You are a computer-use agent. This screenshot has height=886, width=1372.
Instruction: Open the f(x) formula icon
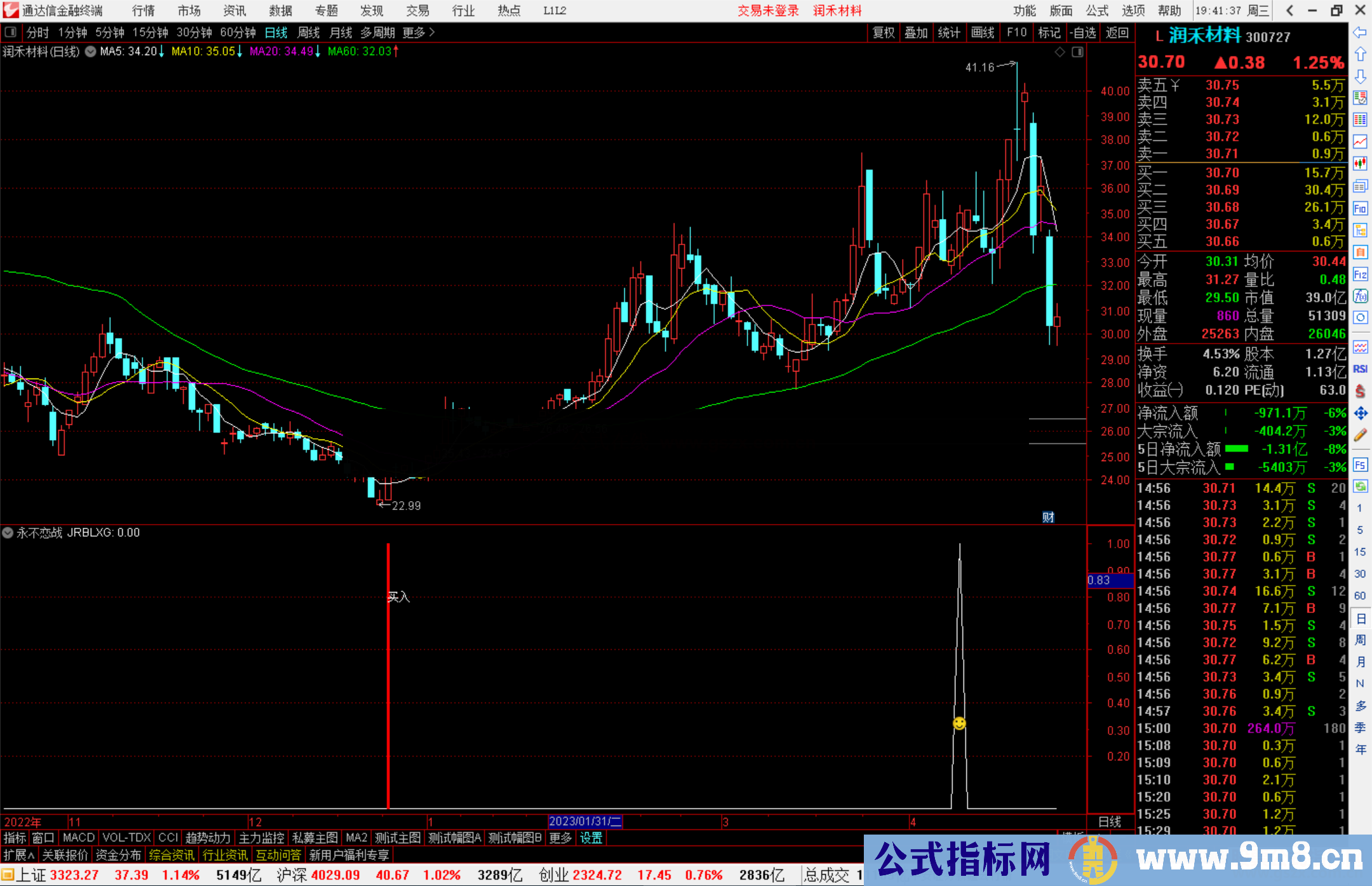tap(1360, 296)
